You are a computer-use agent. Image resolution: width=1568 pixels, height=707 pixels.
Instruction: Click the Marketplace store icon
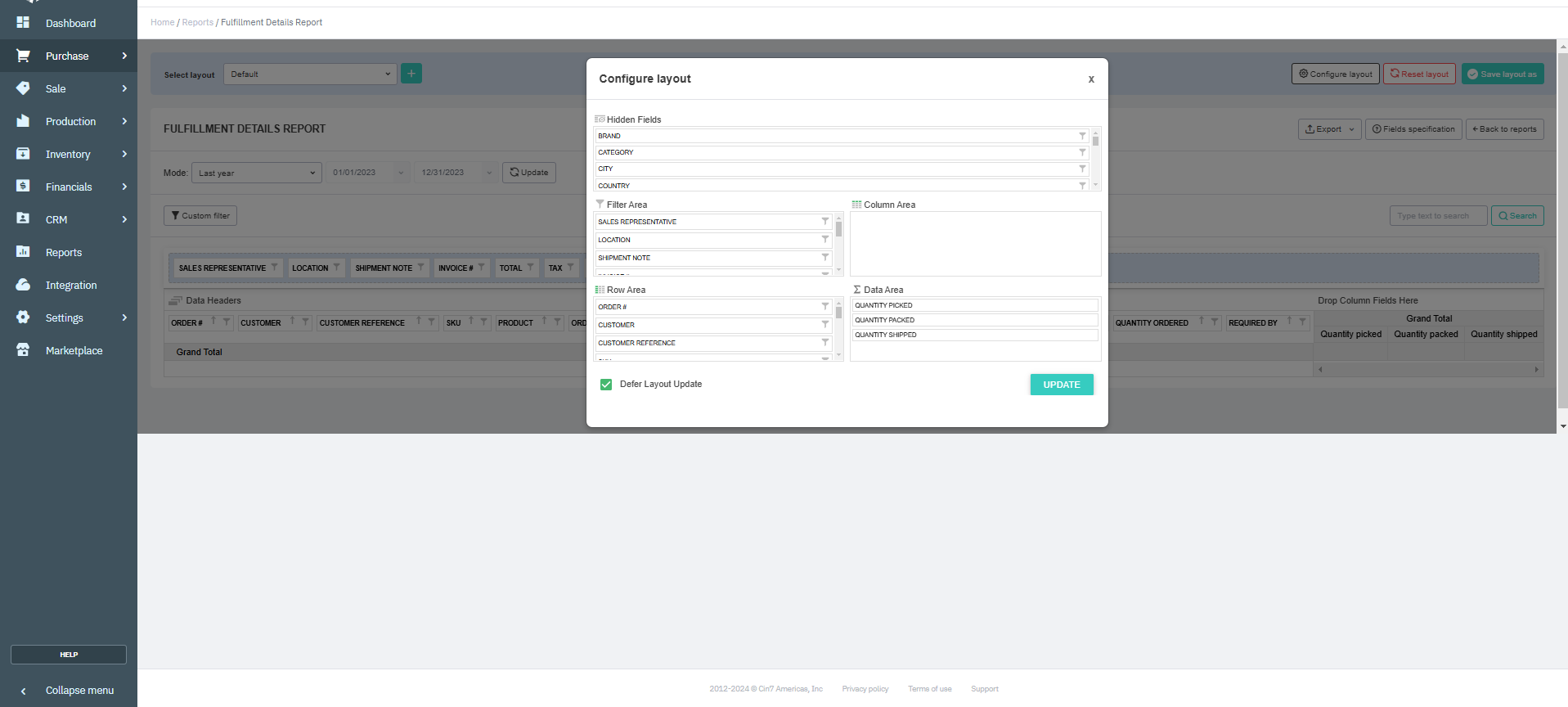23,350
